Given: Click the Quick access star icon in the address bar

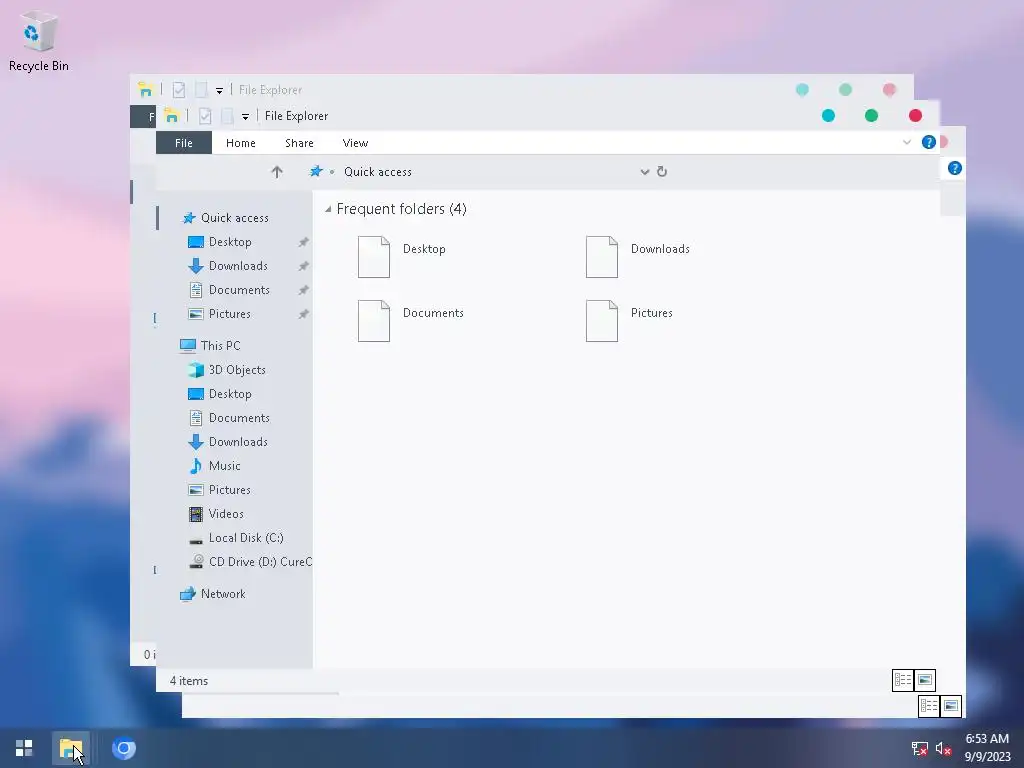Looking at the screenshot, I should pyautogui.click(x=316, y=171).
